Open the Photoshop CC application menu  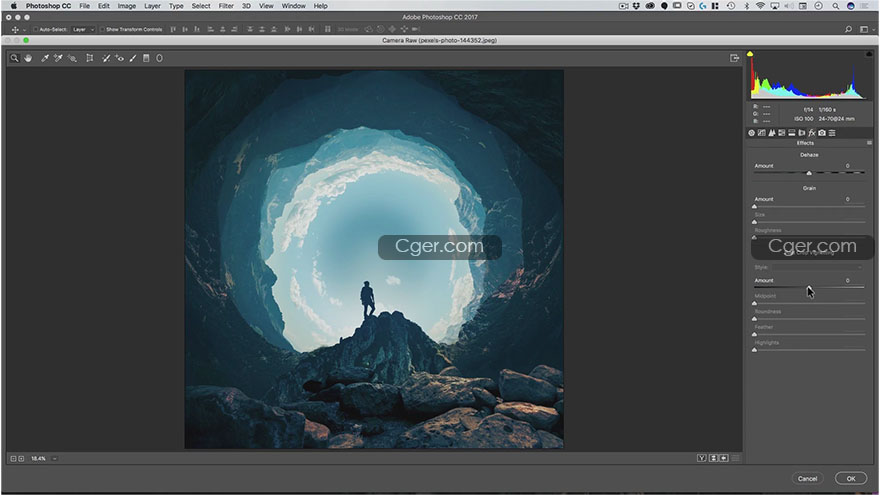48,6
